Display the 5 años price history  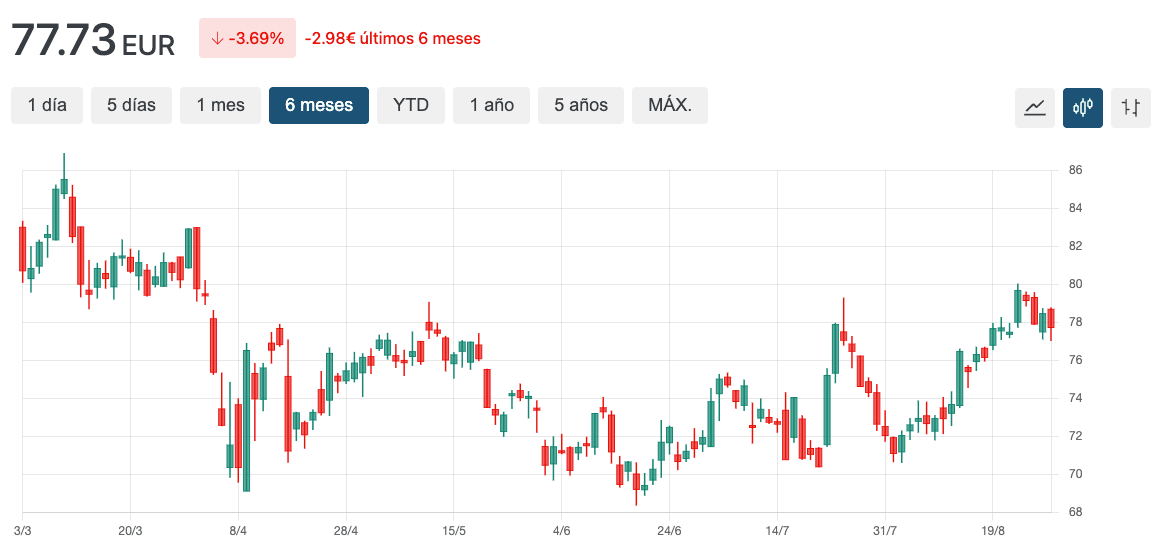580,105
